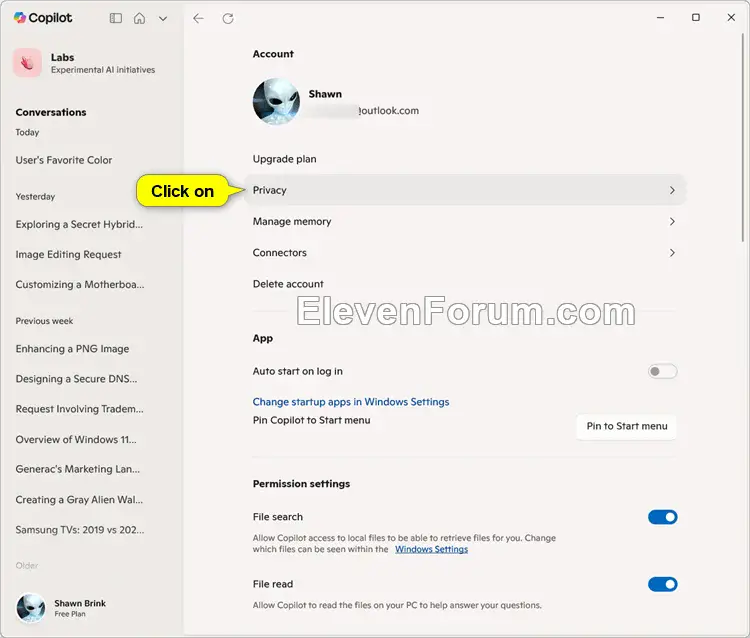The width and height of the screenshot is (750, 638).
Task: Disable the File read toggle
Action: click(x=662, y=584)
